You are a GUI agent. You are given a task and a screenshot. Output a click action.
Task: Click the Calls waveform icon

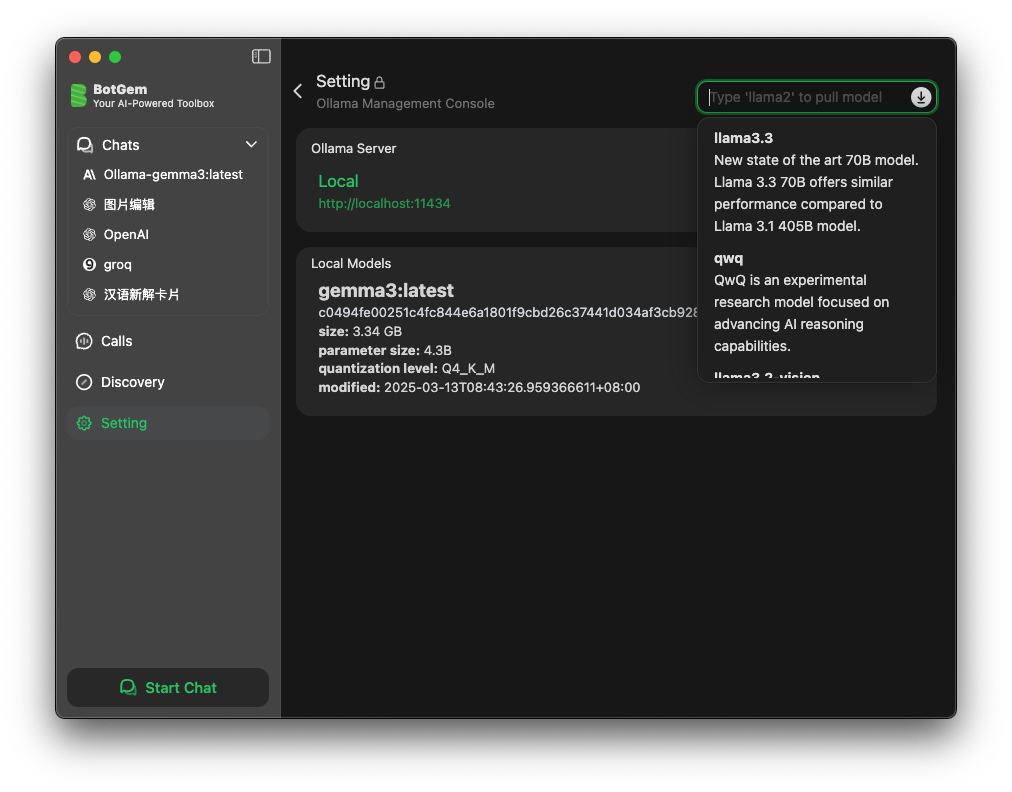pos(84,341)
